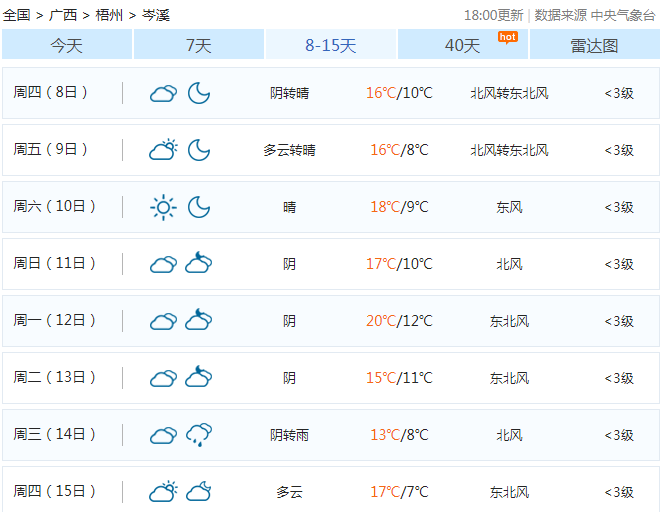Image resolution: width=665 pixels, height=512 pixels.
Task: Click the orange hot badge icon
Action: point(507,37)
